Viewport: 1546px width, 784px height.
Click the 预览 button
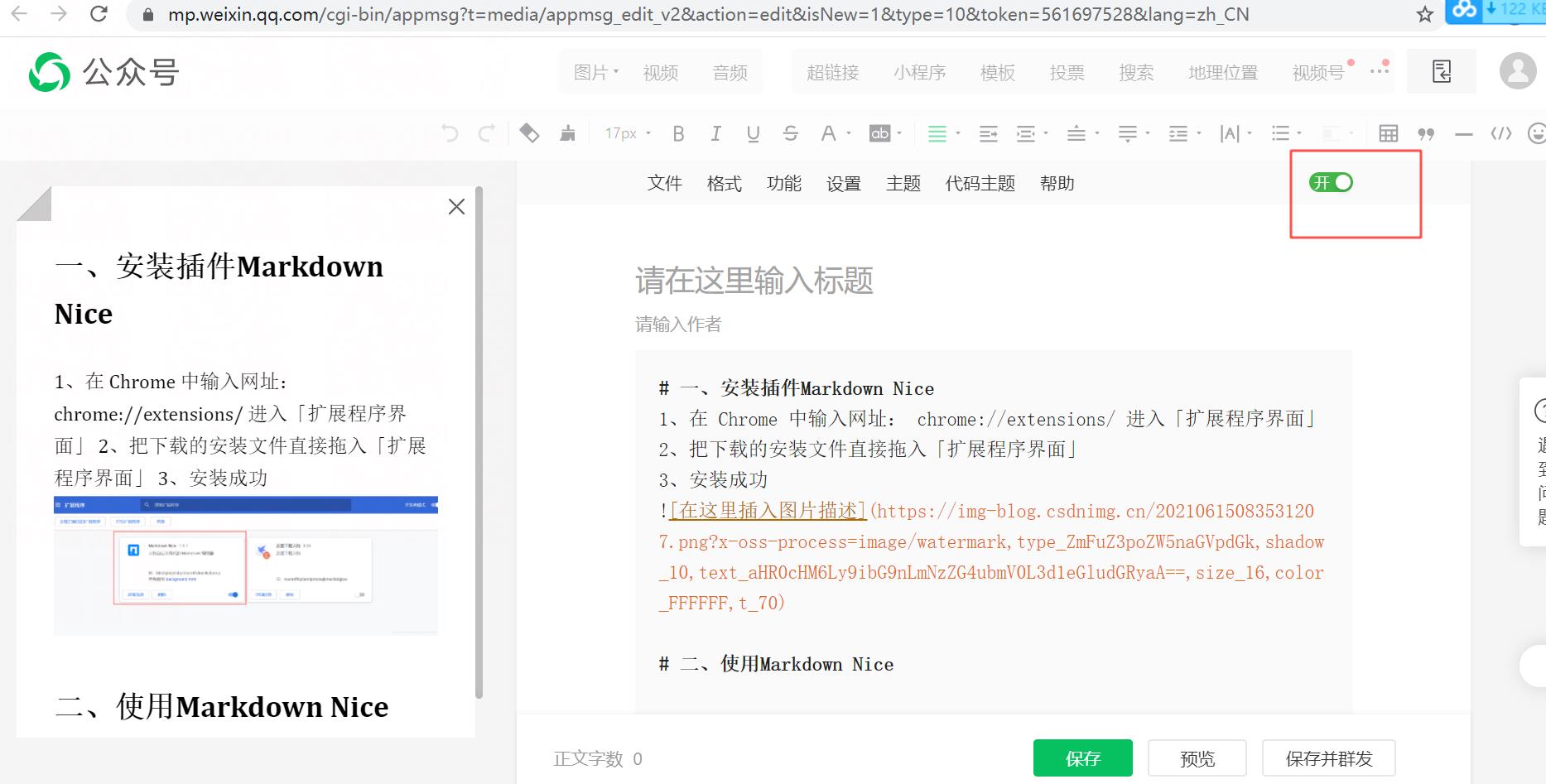pos(1197,758)
